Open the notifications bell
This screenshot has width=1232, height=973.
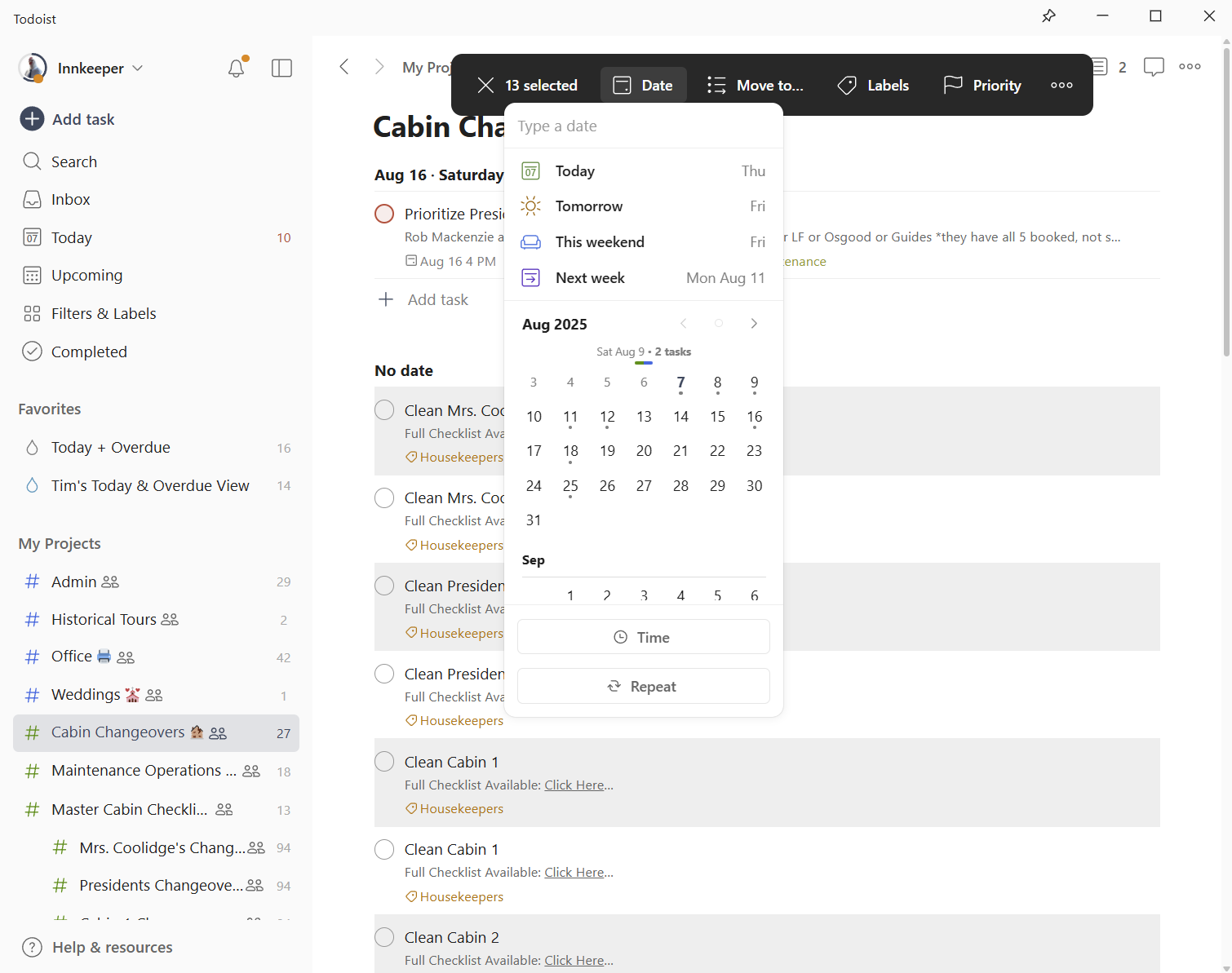(236, 69)
